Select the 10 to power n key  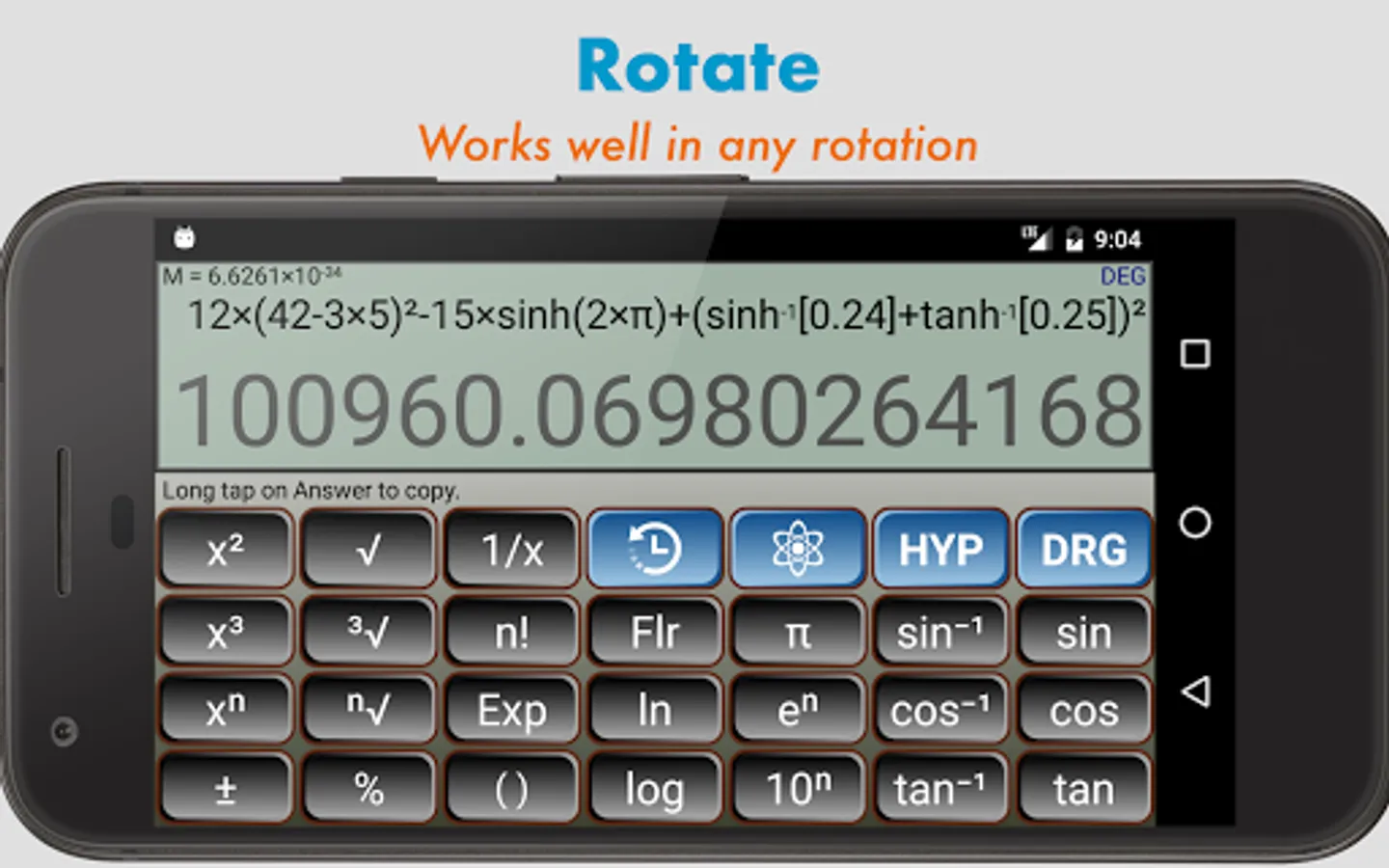point(797,788)
